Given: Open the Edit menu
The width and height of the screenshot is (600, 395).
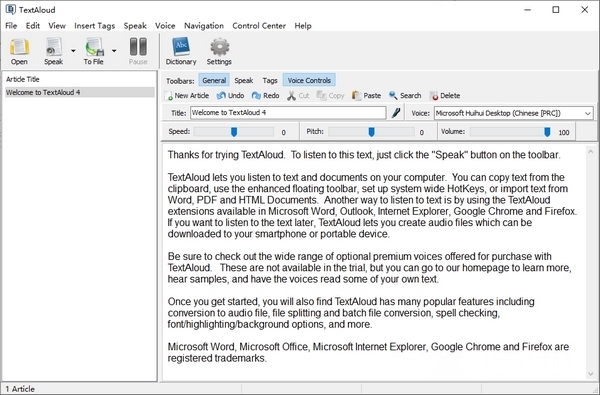Looking at the screenshot, I should pyautogui.click(x=33, y=26).
